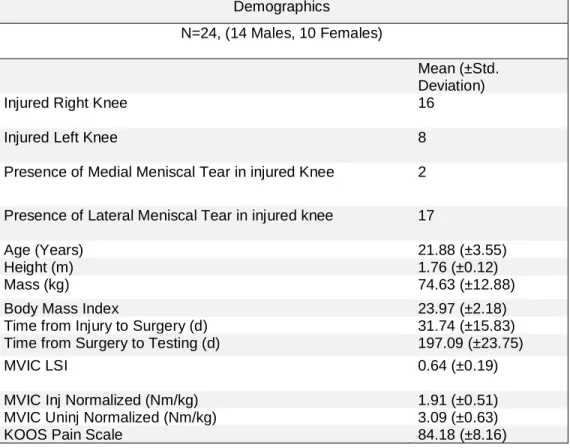Select the Mass (kg) label

(36, 284)
